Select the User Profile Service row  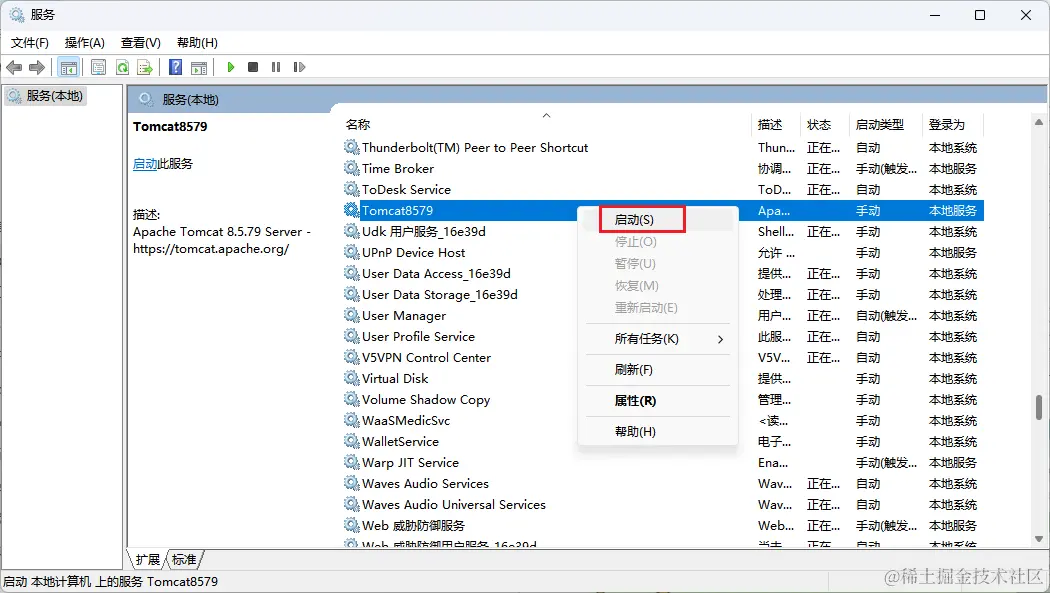(x=663, y=336)
